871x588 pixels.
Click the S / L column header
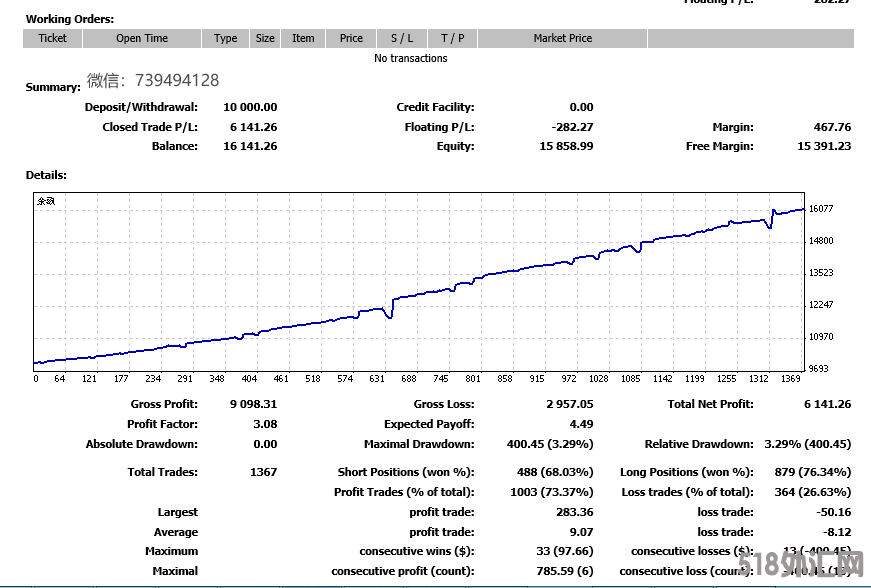tap(401, 39)
